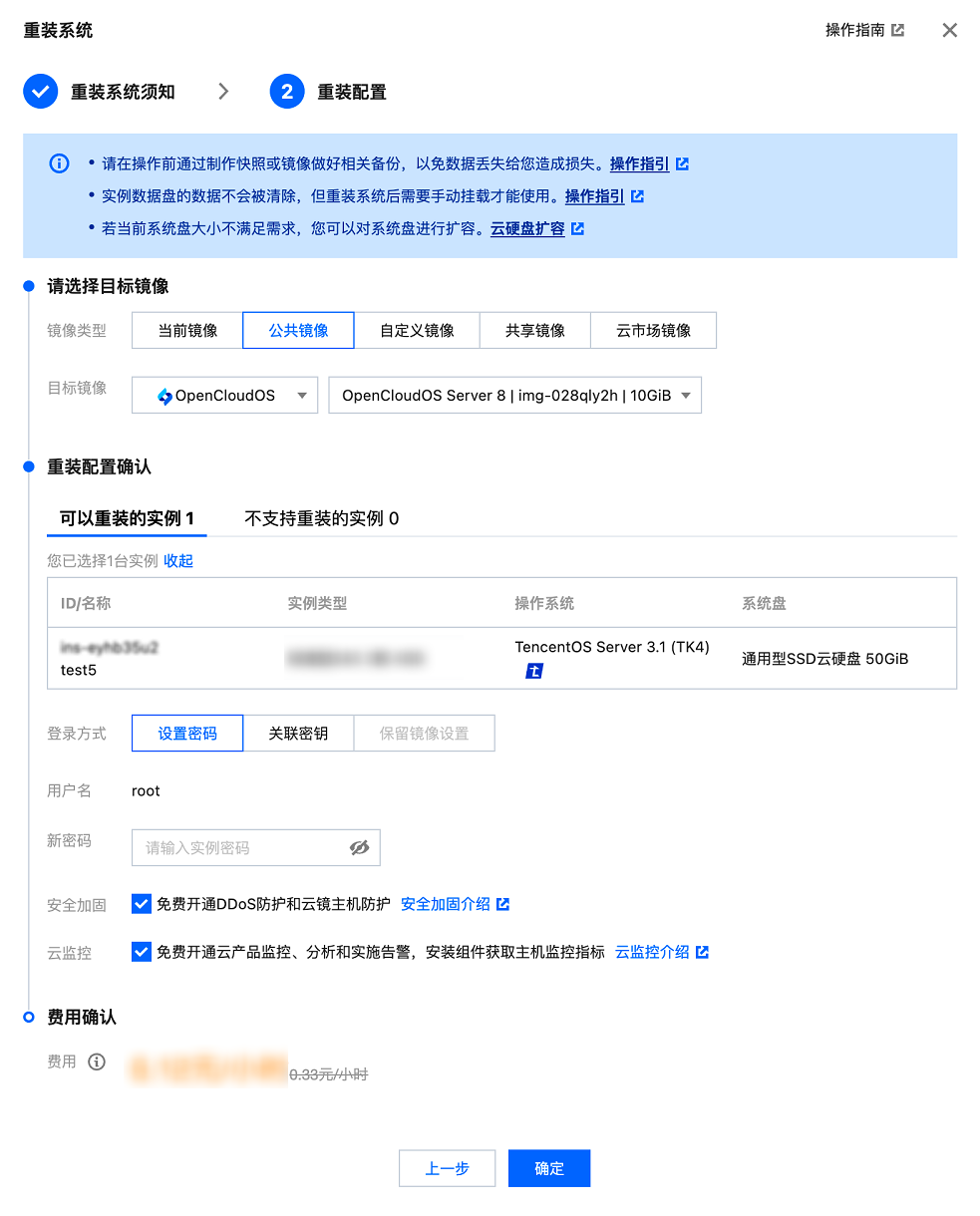Screen dimensions: 980x1216
Task: Toggle the 安全加固 DDoS protection checkbox
Action: coord(142,904)
